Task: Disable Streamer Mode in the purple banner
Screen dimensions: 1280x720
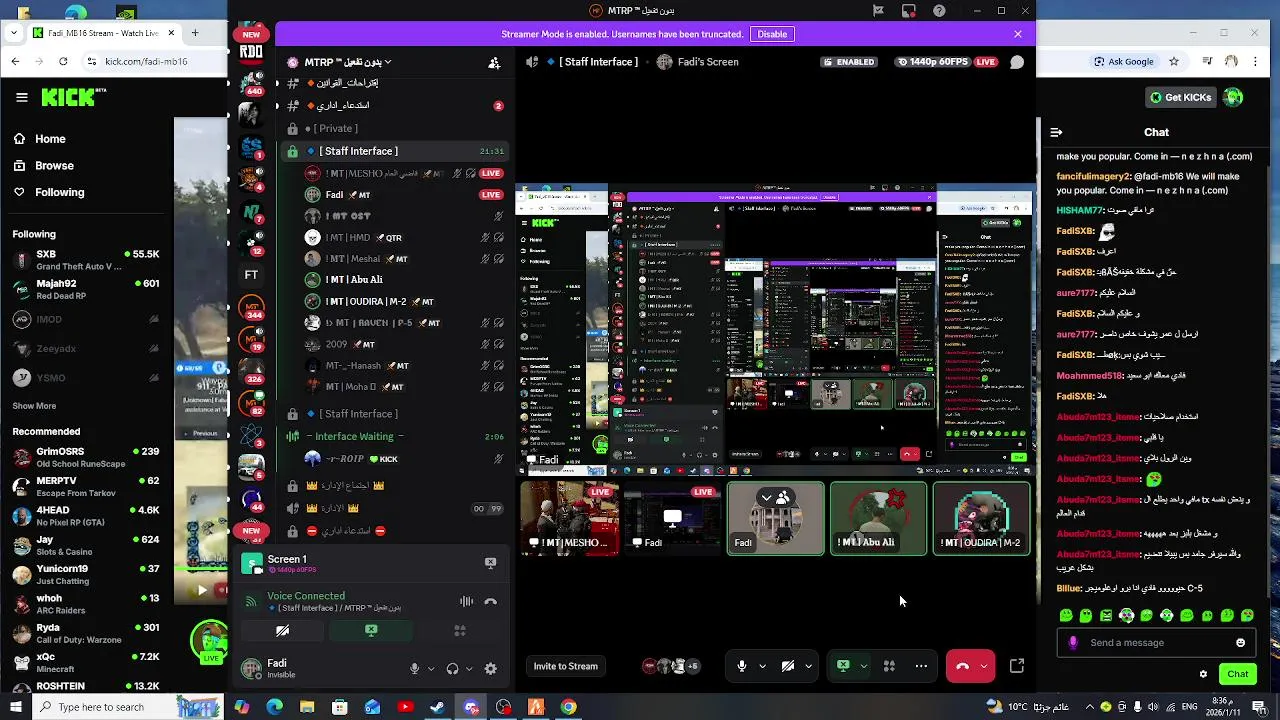Action: tap(772, 34)
